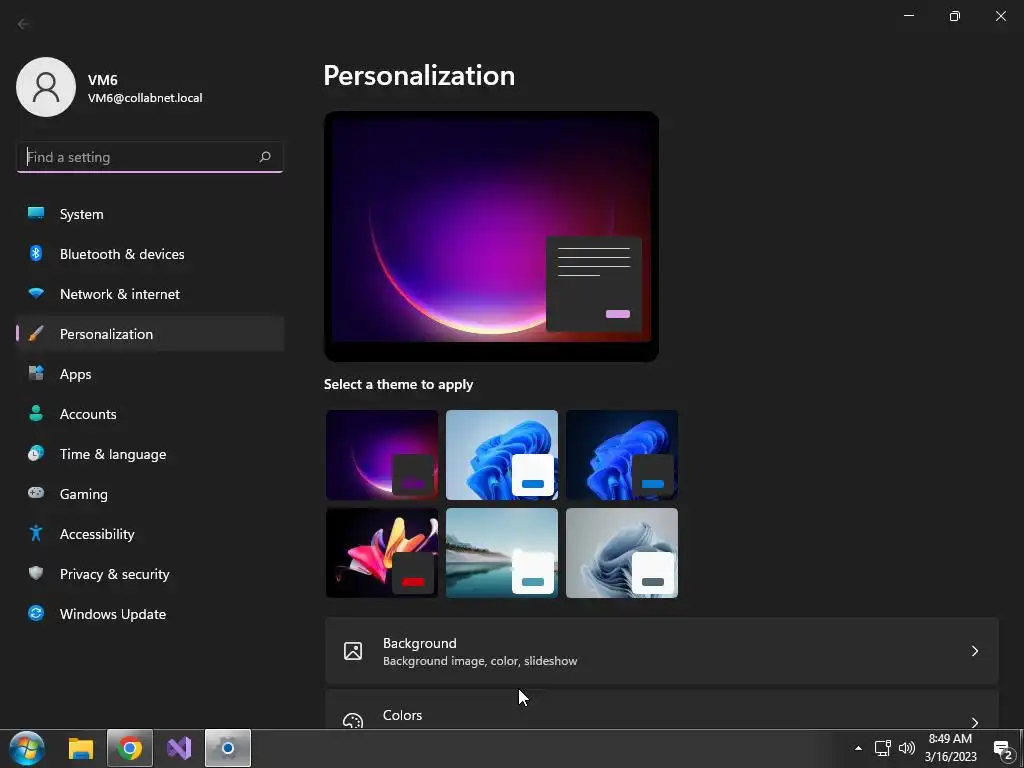1024x768 pixels.
Task: Open the System settings page
Action: click(x=150, y=214)
